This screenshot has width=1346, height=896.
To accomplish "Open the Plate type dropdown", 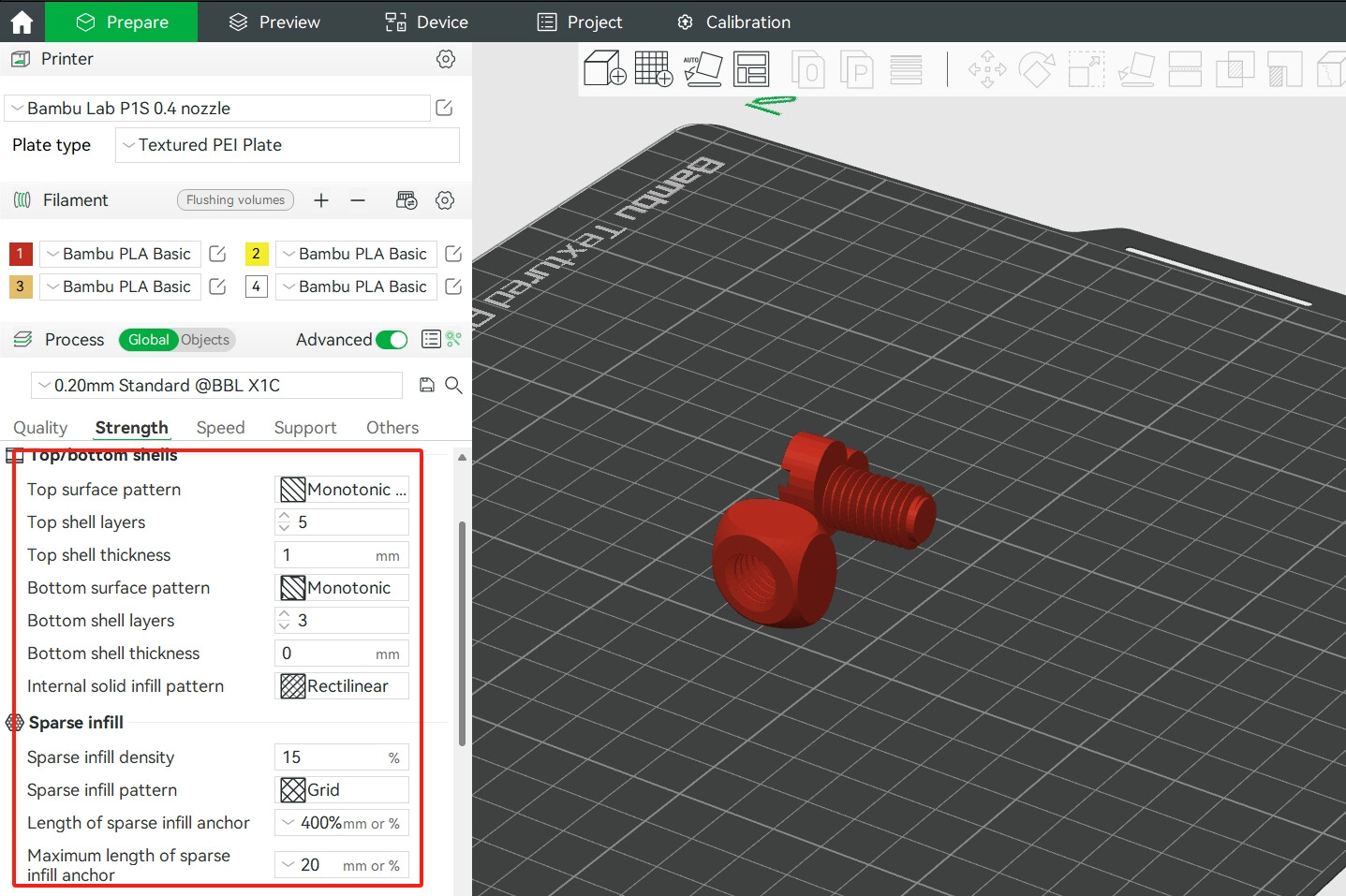I will click(288, 145).
